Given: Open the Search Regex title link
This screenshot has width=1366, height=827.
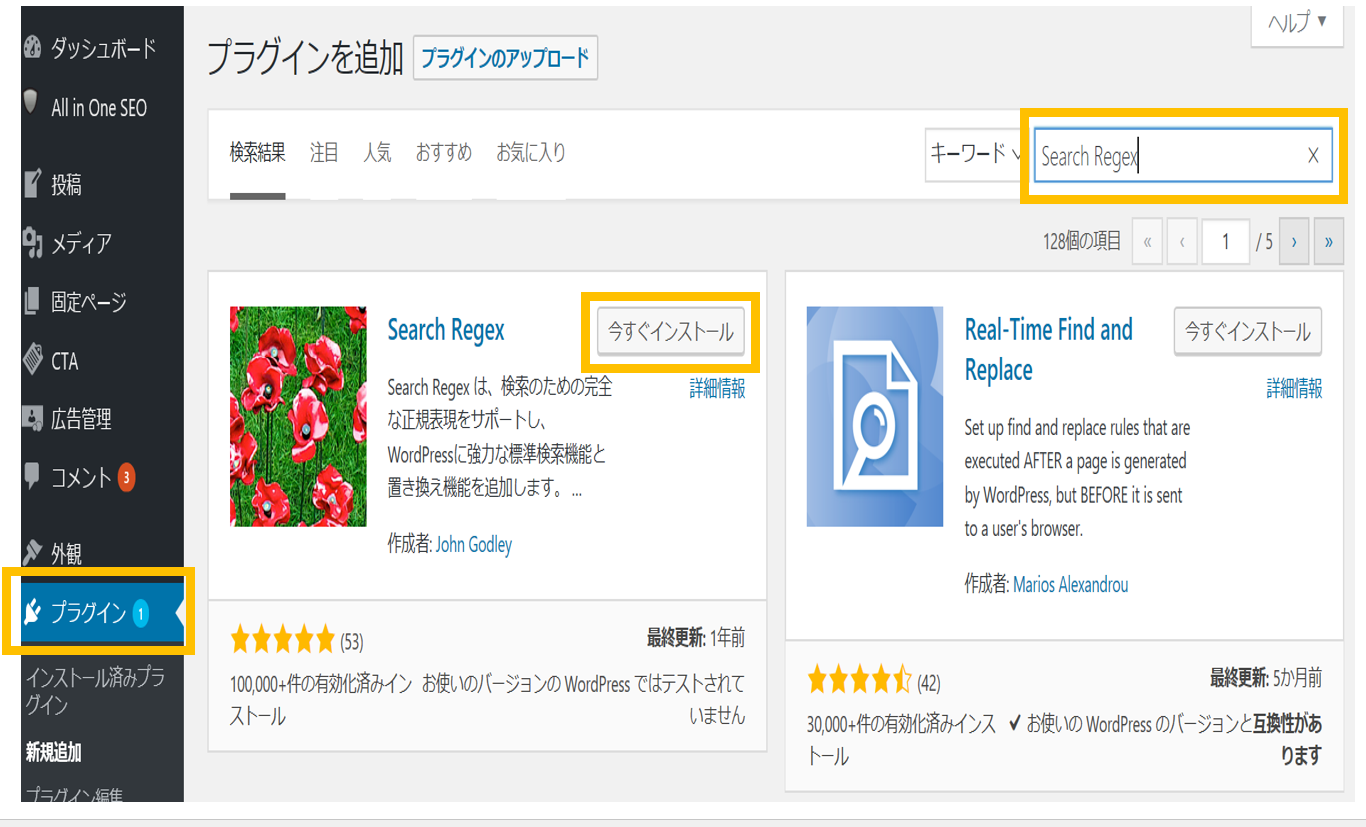Looking at the screenshot, I should 446,330.
